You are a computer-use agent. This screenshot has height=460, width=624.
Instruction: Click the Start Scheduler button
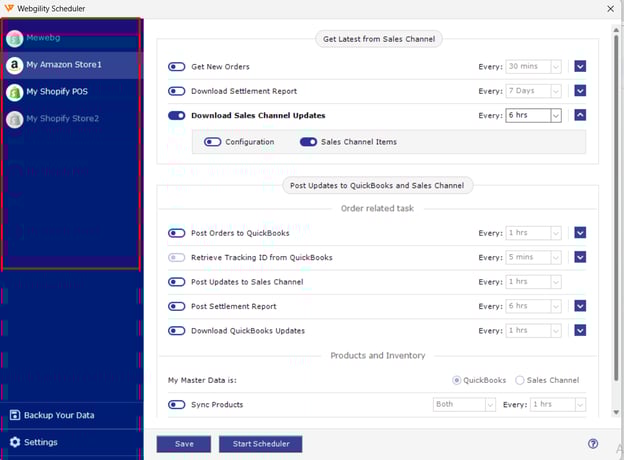[261, 444]
